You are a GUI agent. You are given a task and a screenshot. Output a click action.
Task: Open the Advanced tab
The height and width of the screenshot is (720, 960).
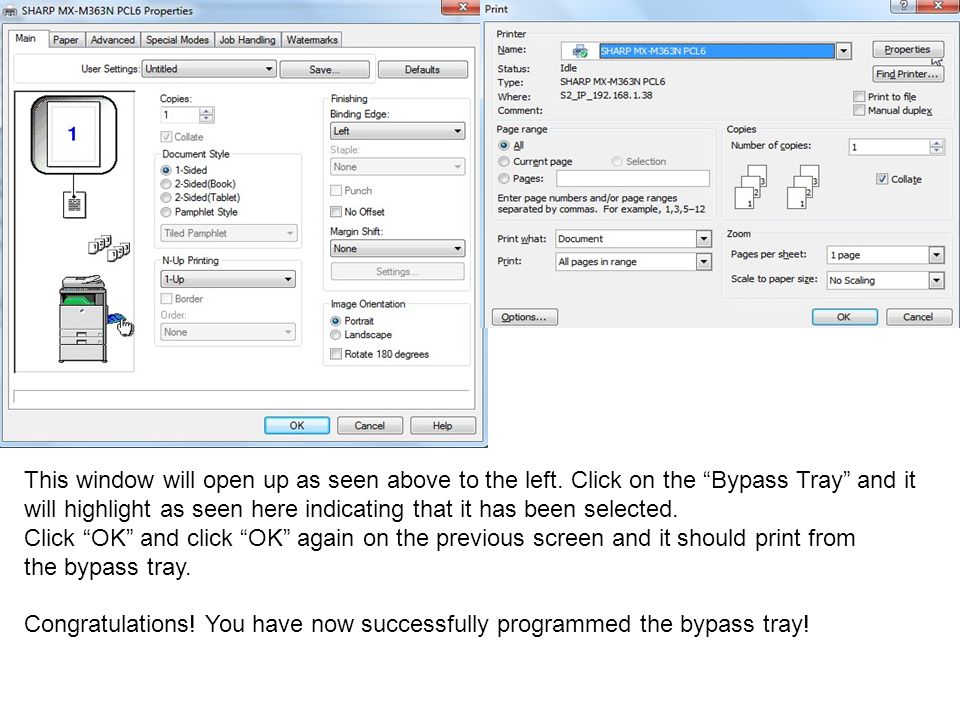point(113,40)
